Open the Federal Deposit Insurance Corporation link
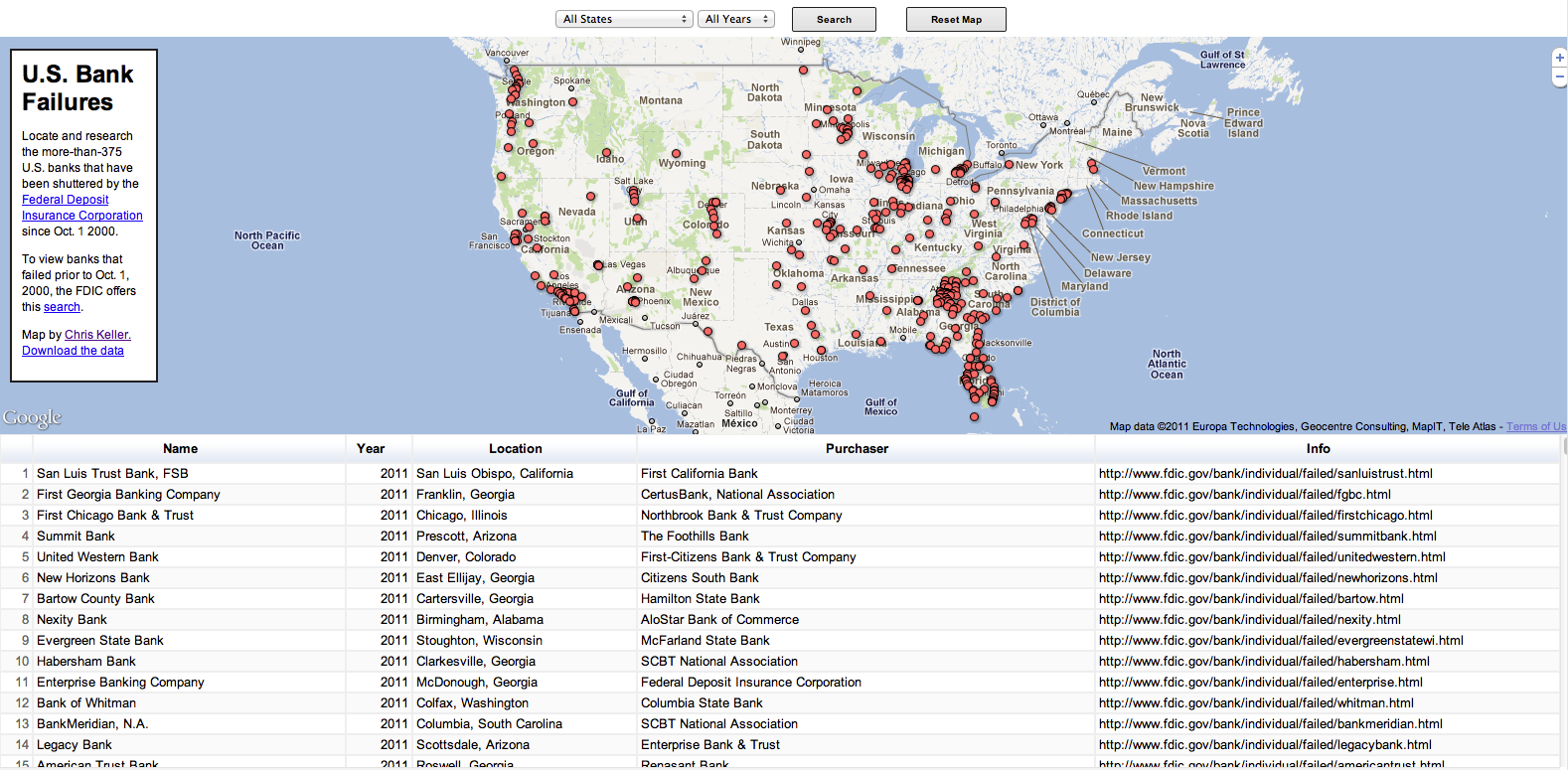This screenshot has height=770, width=1568. pyautogui.click(x=82, y=208)
